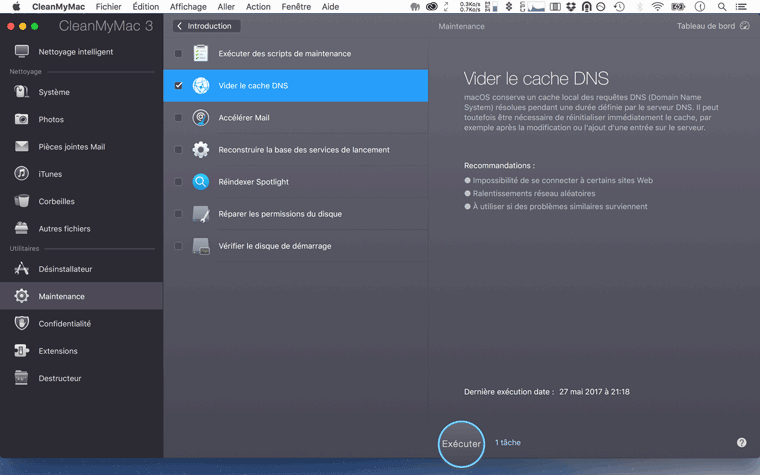Open Autres fichiers module
This screenshot has height=475, width=760.
(x=81, y=228)
